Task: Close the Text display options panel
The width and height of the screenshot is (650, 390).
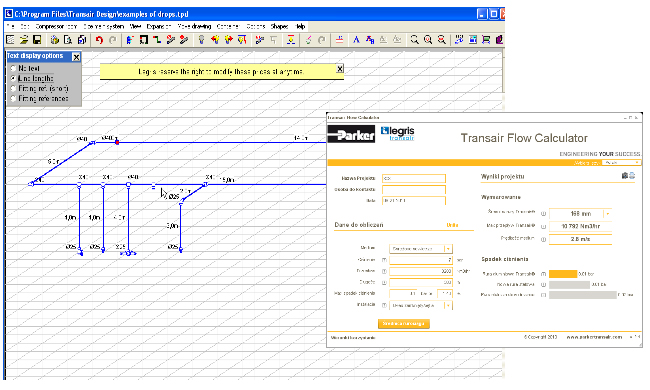Action: pos(76,57)
